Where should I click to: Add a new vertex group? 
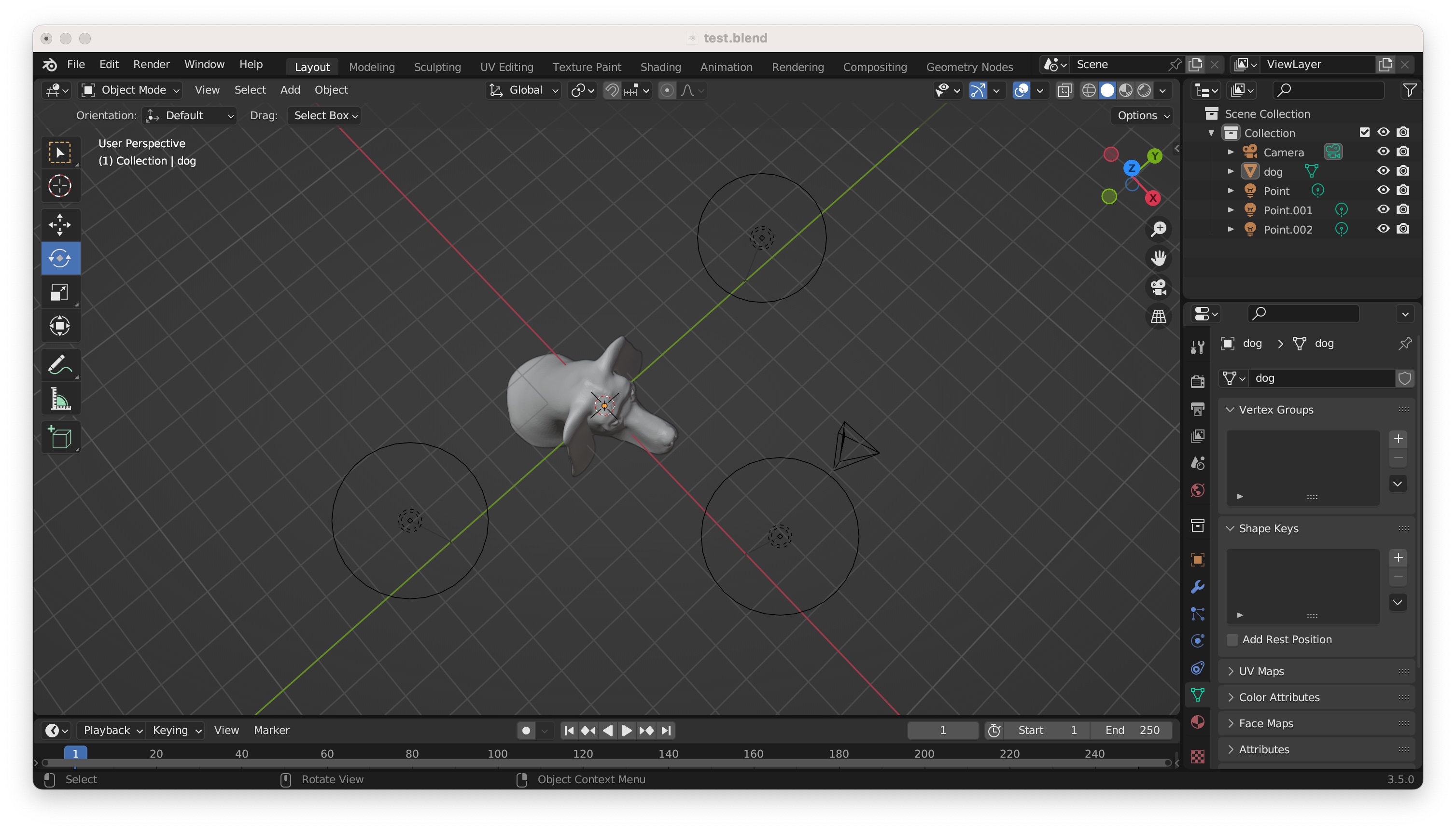tap(1398, 438)
